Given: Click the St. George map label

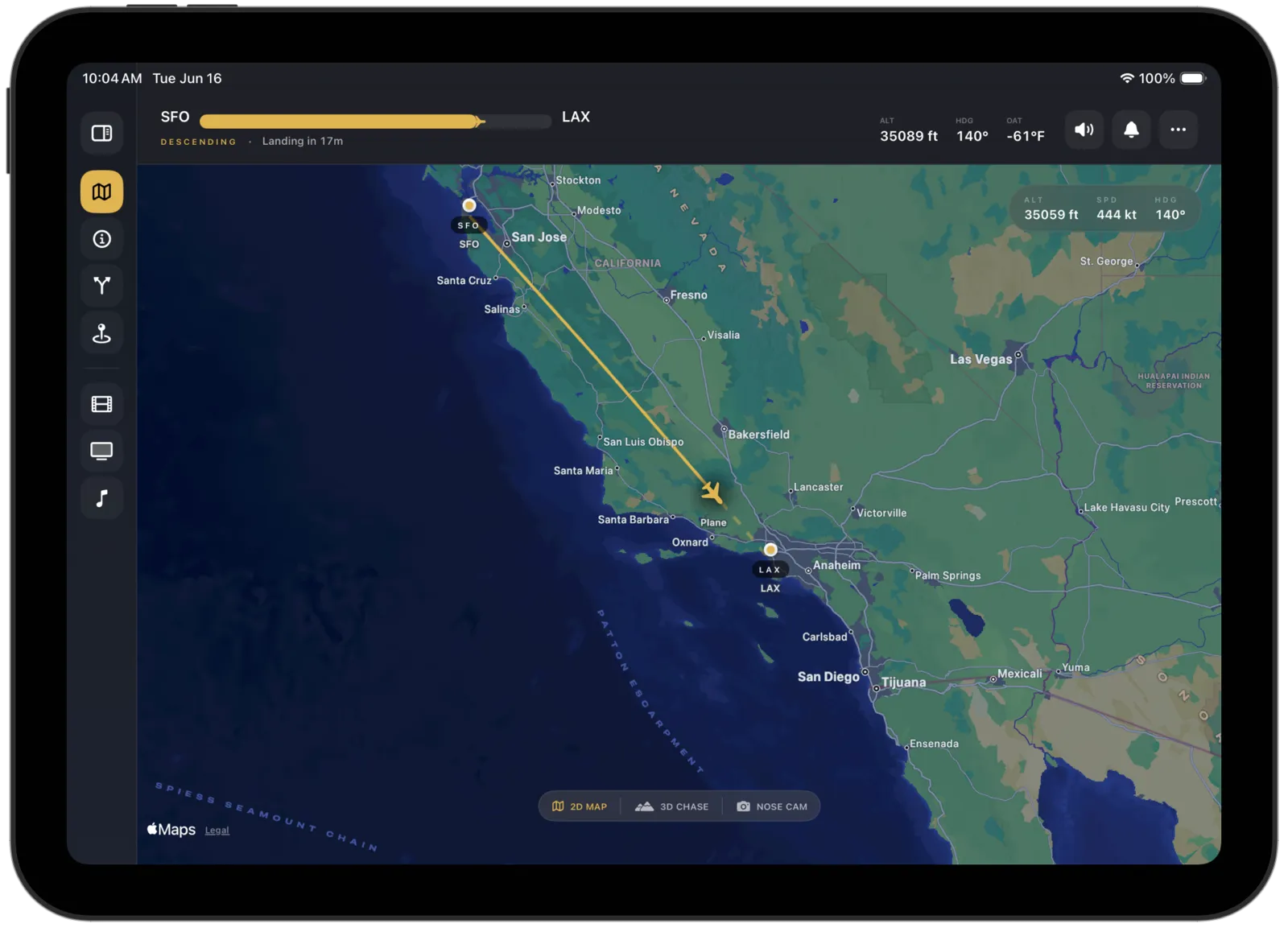Looking at the screenshot, I should 1106,262.
